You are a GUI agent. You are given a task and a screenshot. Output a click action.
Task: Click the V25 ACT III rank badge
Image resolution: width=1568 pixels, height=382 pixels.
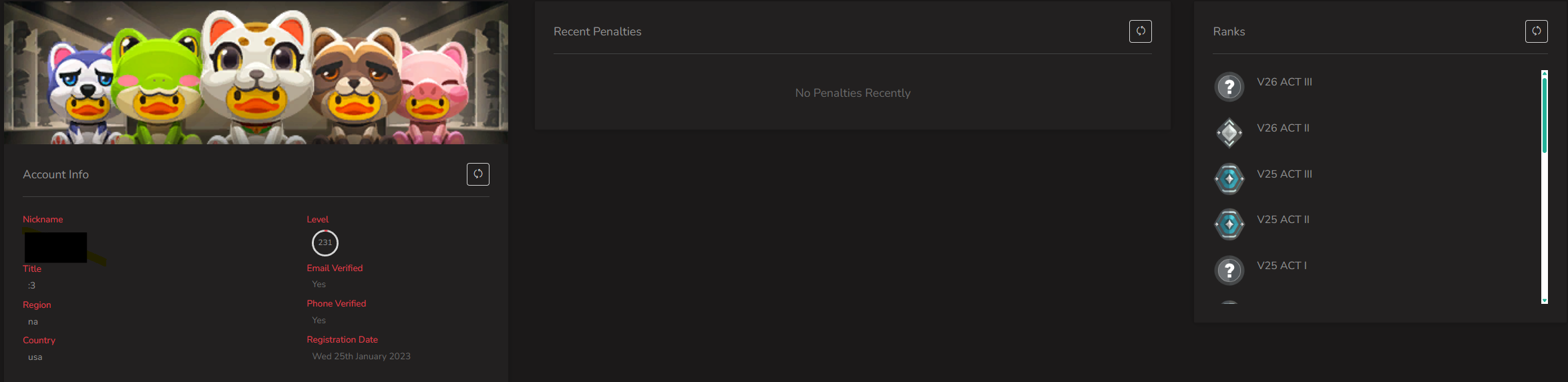tap(1229, 179)
